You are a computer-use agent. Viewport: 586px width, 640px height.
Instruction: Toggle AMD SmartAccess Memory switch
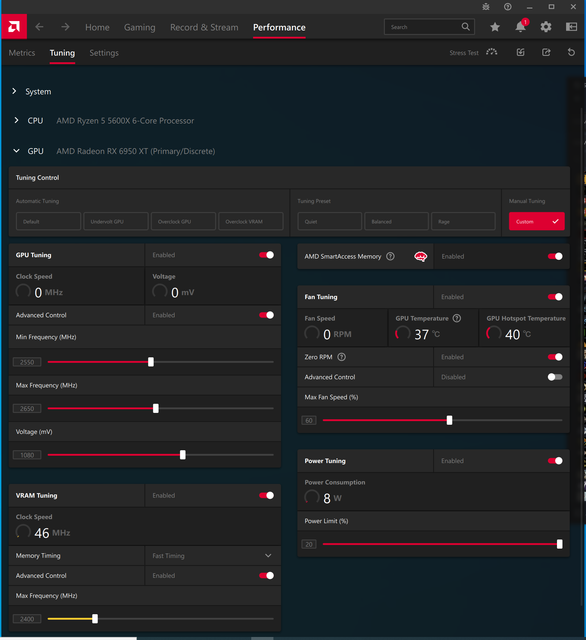point(555,256)
